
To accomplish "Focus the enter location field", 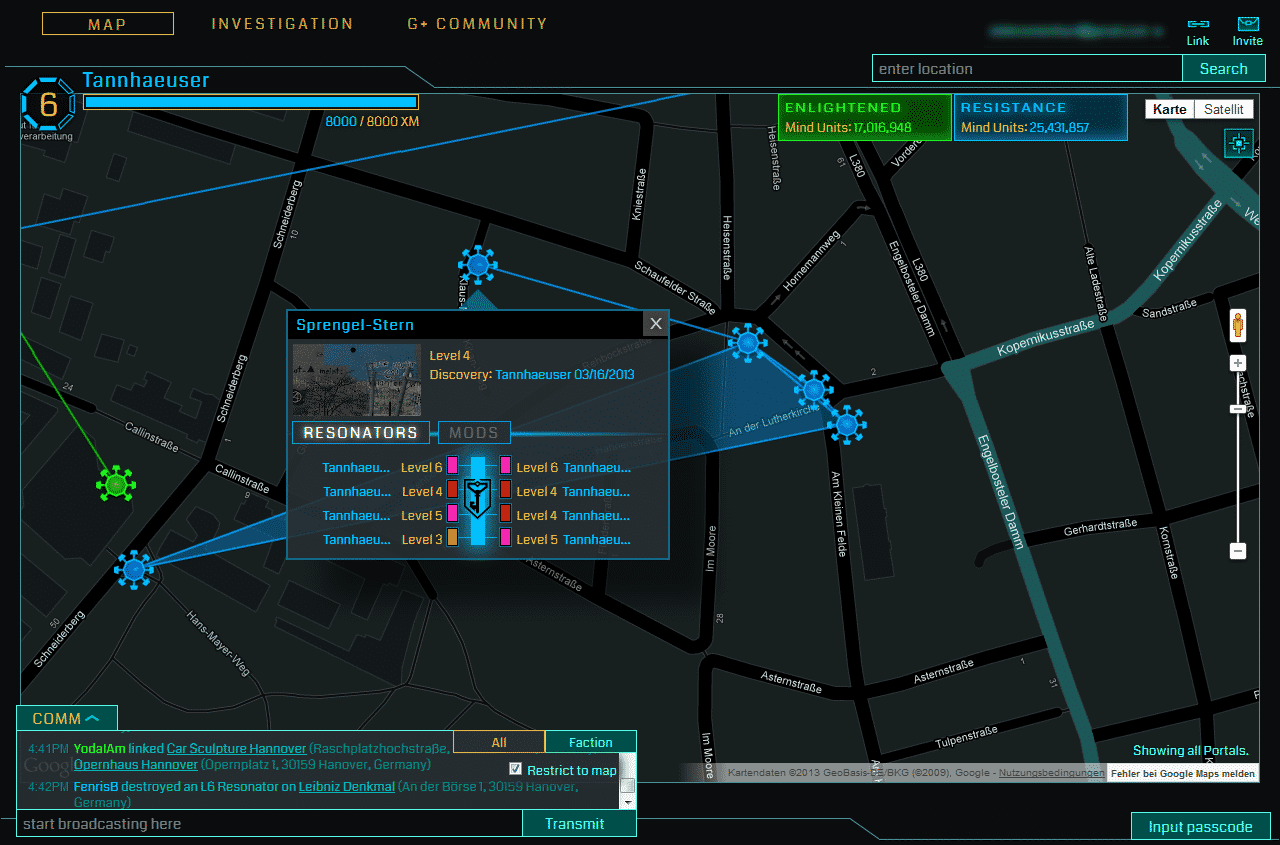I will tap(1027, 69).
